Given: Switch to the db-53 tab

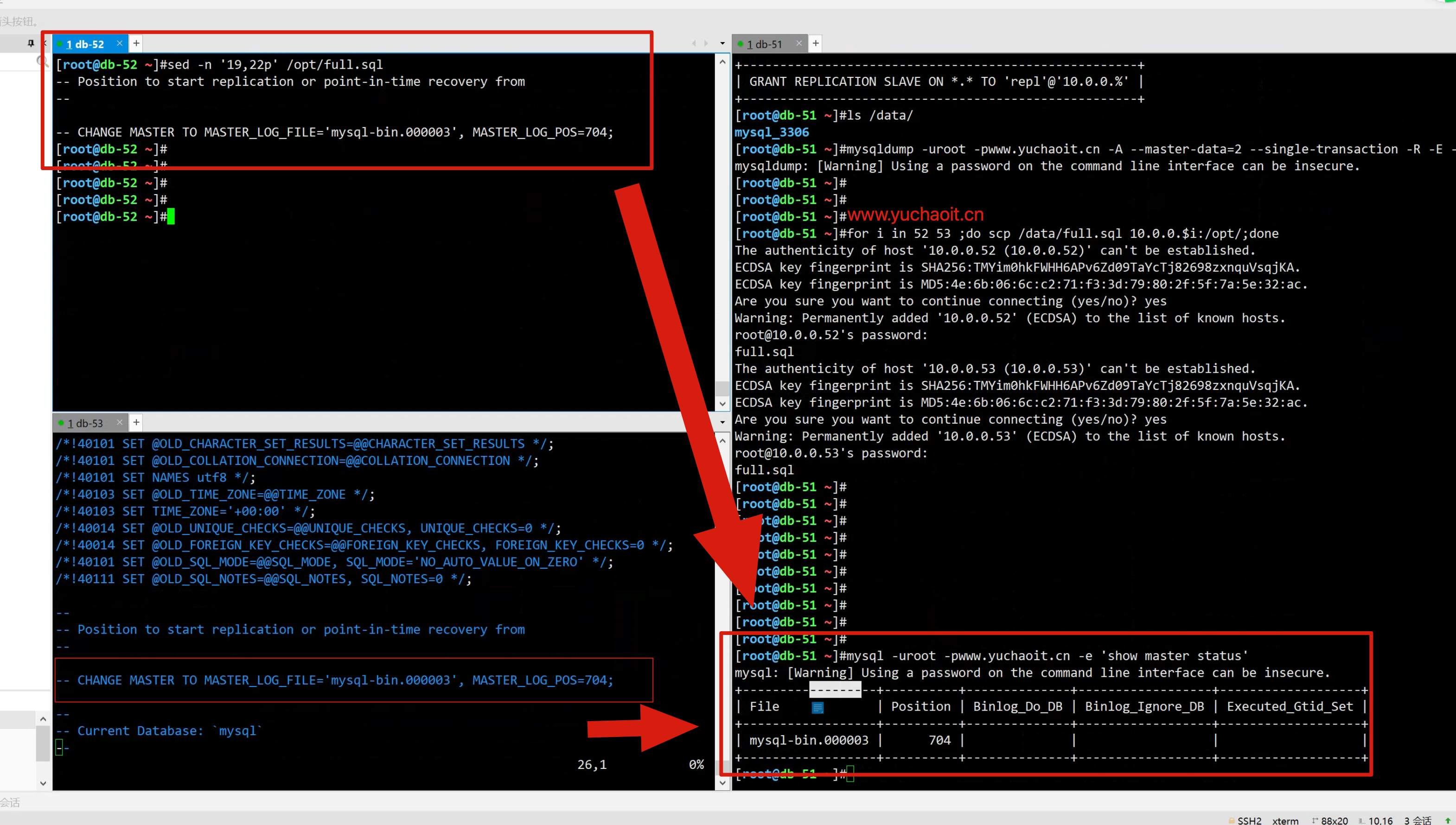Looking at the screenshot, I should coord(85,423).
